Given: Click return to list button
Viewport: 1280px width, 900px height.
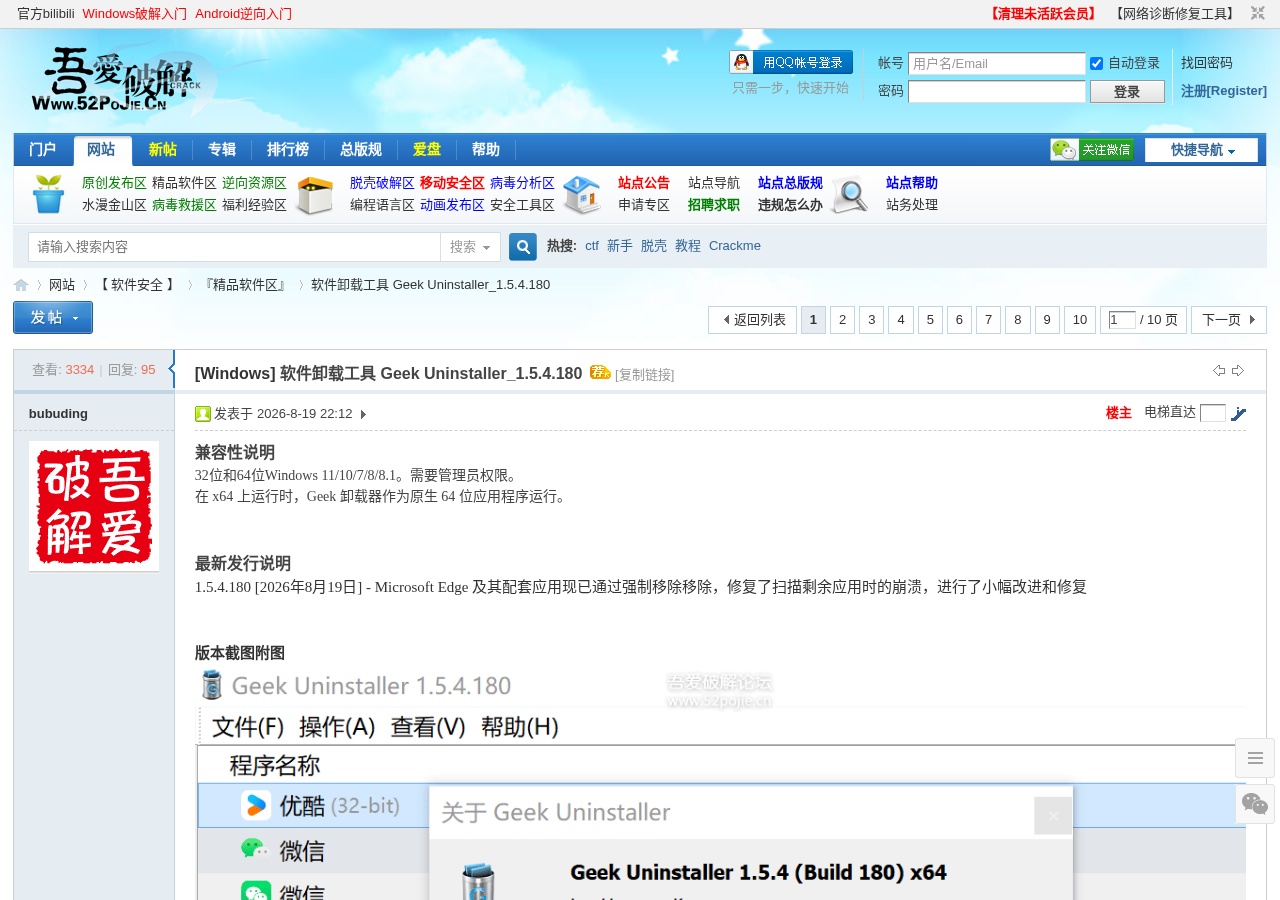Looking at the screenshot, I should [x=753, y=320].
